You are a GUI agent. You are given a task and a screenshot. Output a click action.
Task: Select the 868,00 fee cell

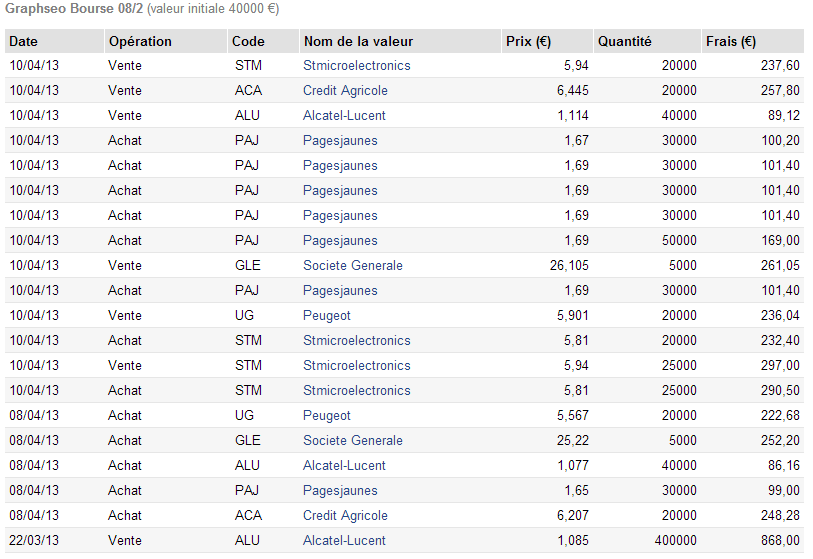click(780, 540)
